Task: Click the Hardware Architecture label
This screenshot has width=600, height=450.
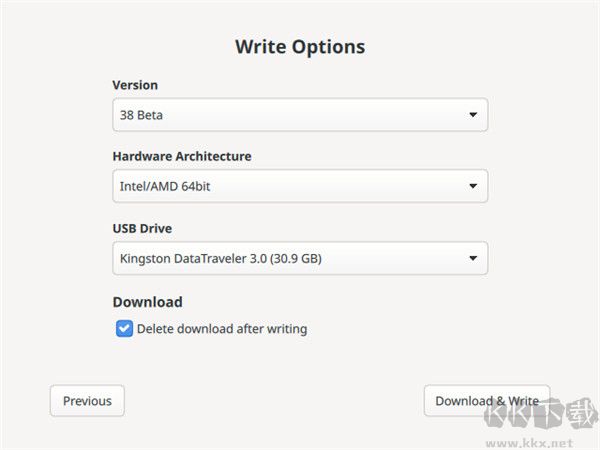Action: (182, 156)
